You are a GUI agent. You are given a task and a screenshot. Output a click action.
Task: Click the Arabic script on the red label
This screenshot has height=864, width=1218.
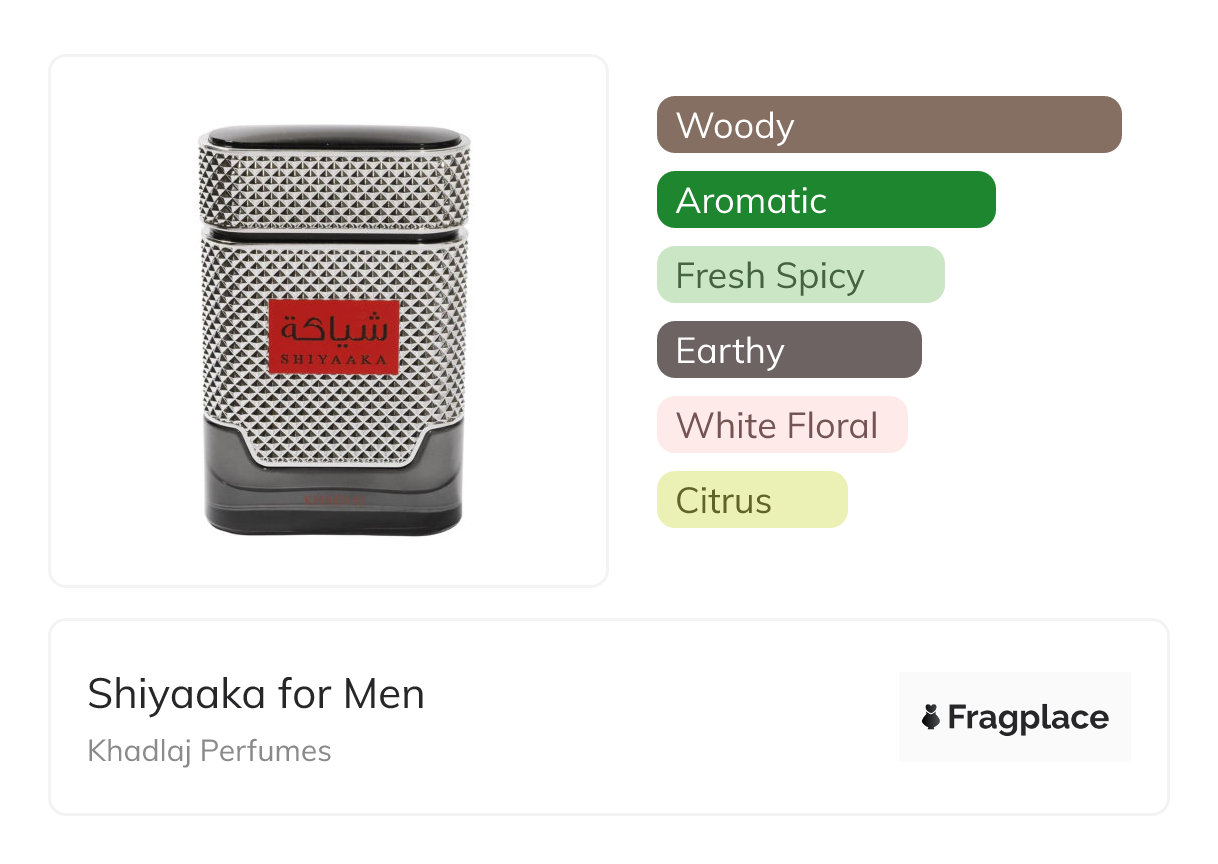333,327
